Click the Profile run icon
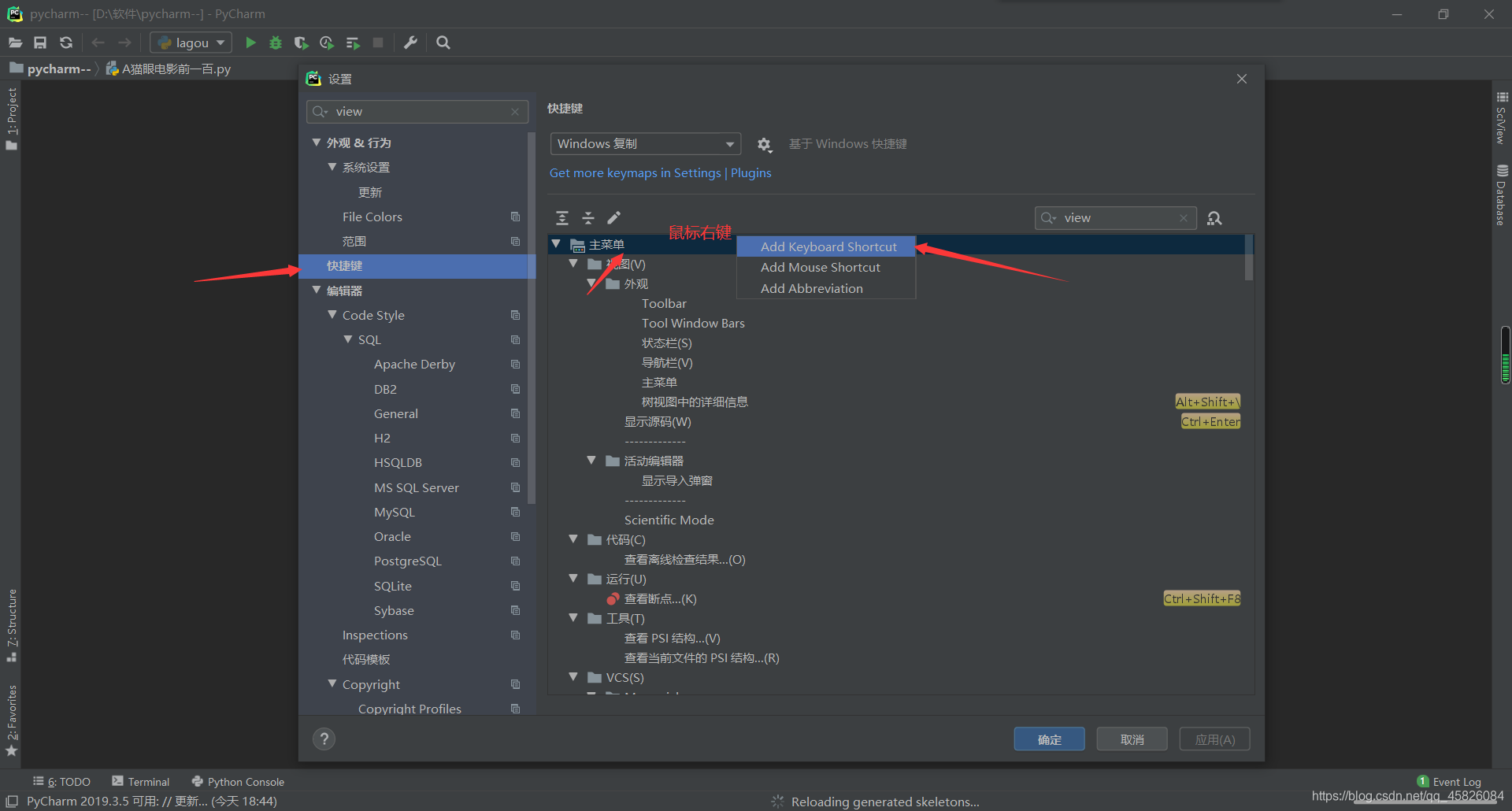1512x811 pixels. click(x=327, y=43)
